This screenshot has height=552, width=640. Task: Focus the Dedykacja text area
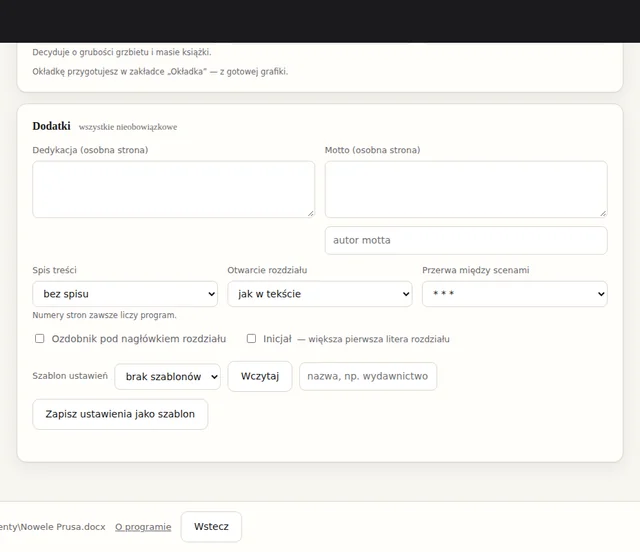(173, 189)
